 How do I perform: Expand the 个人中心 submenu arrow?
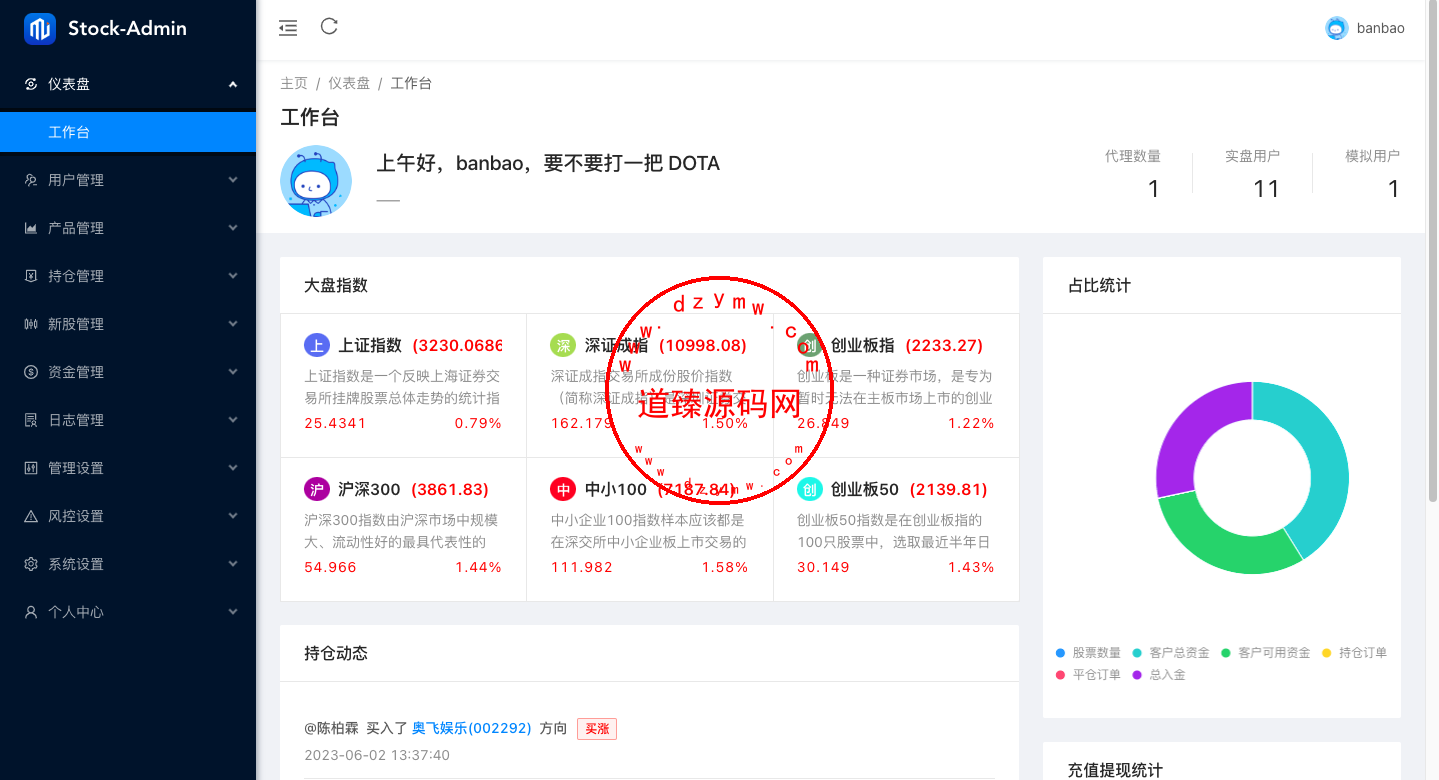[233, 612]
